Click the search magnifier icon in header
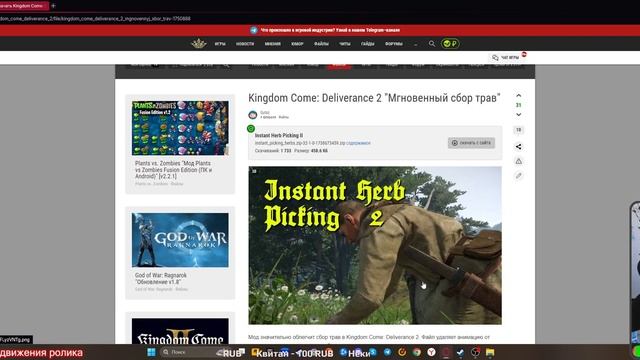The image size is (640, 360). pyautogui.click(x=431, y=43)
